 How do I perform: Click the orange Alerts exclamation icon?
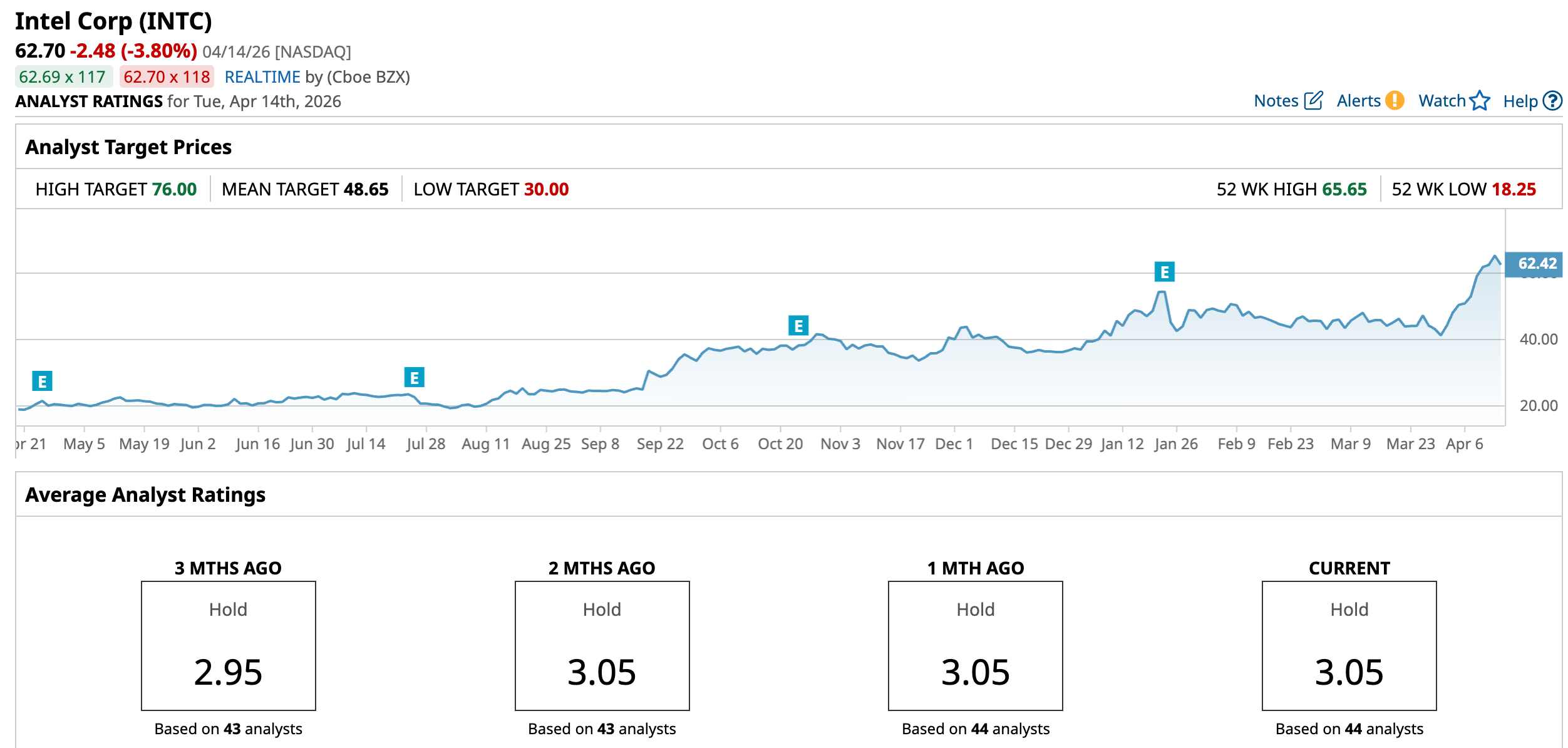click(x=1395, y=101)
